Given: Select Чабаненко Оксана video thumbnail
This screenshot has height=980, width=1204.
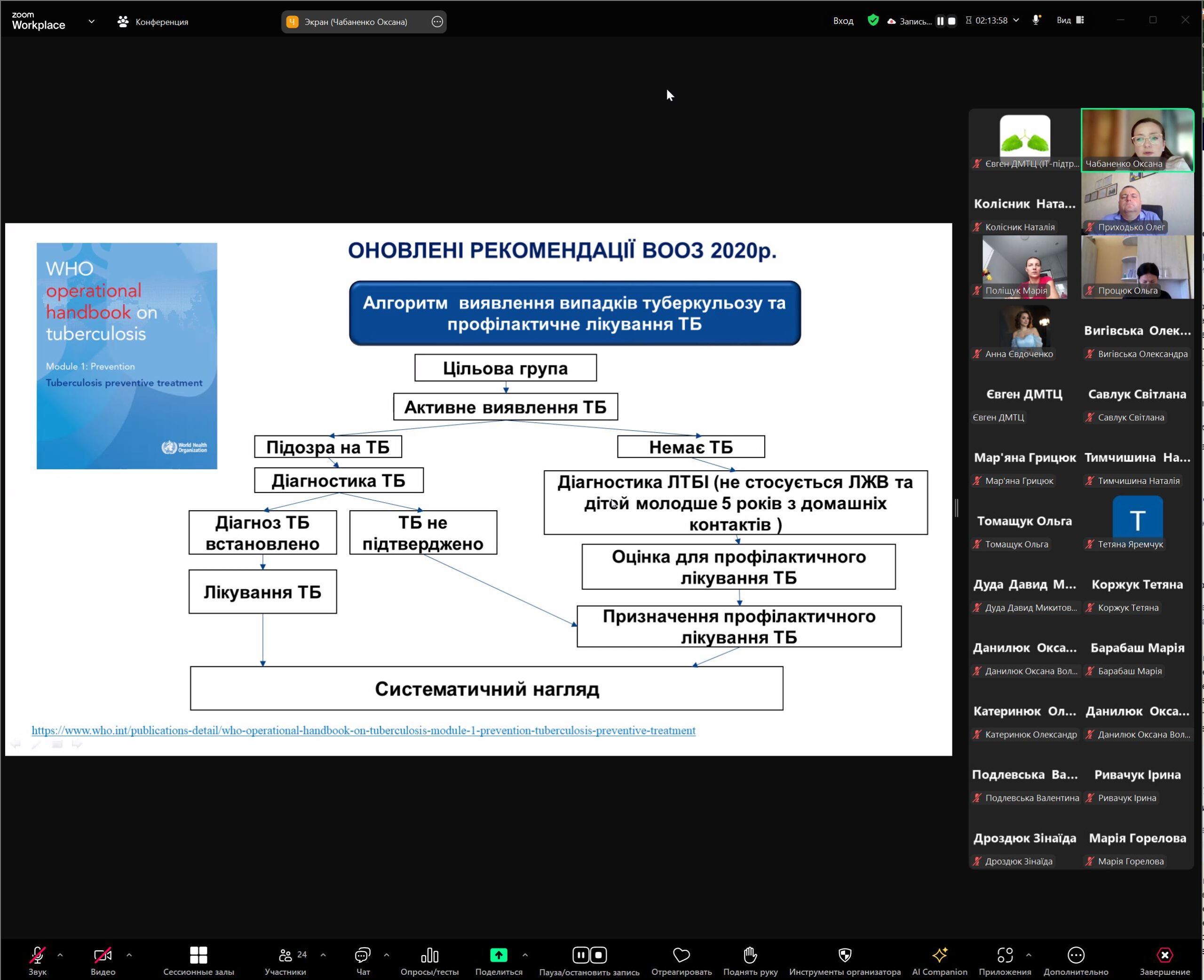Looking at the screenshot, I should click(x=1137, y=140).
